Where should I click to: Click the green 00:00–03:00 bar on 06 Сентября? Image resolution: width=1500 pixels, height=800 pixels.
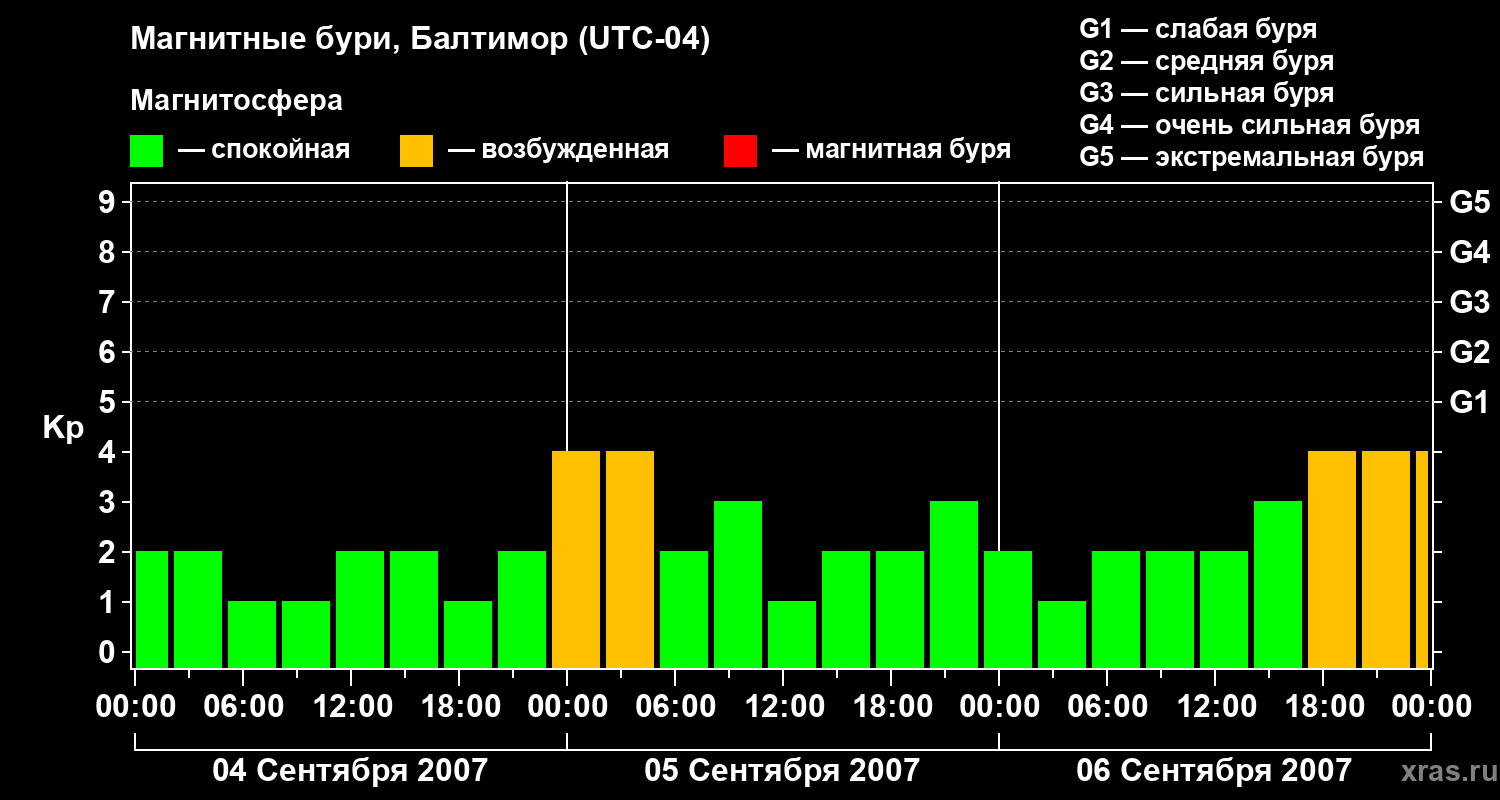point(1008,609)
